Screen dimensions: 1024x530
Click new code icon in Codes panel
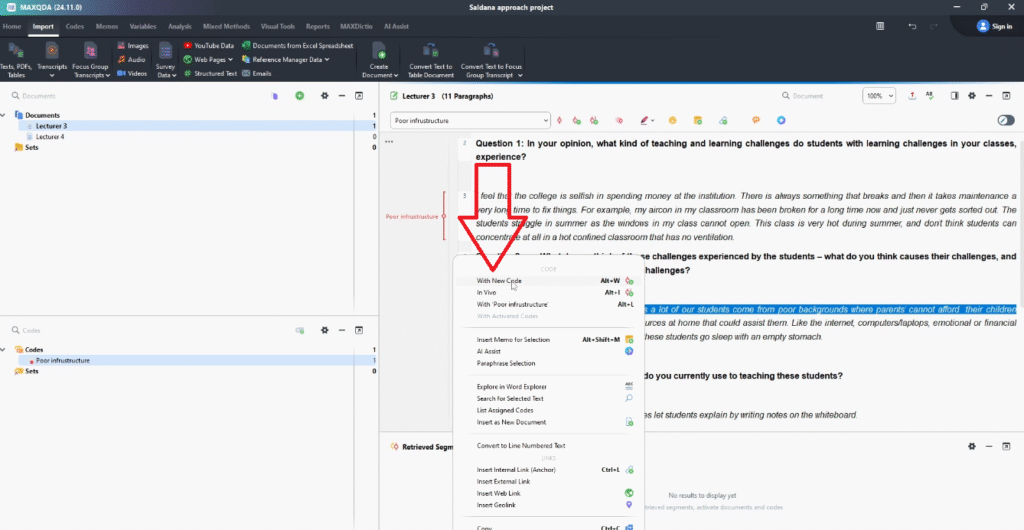pyautogui.click(x=299, y=330)
